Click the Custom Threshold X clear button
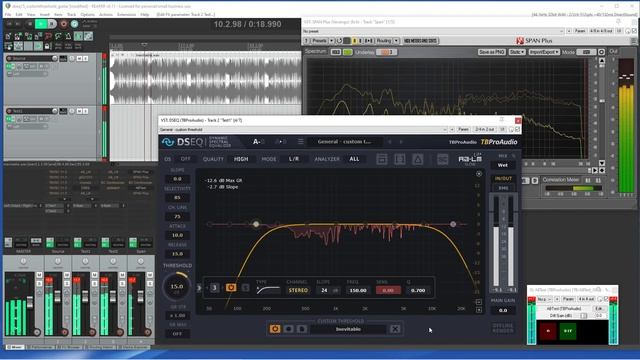Screen dimensions: 640x360 point(395,329)
